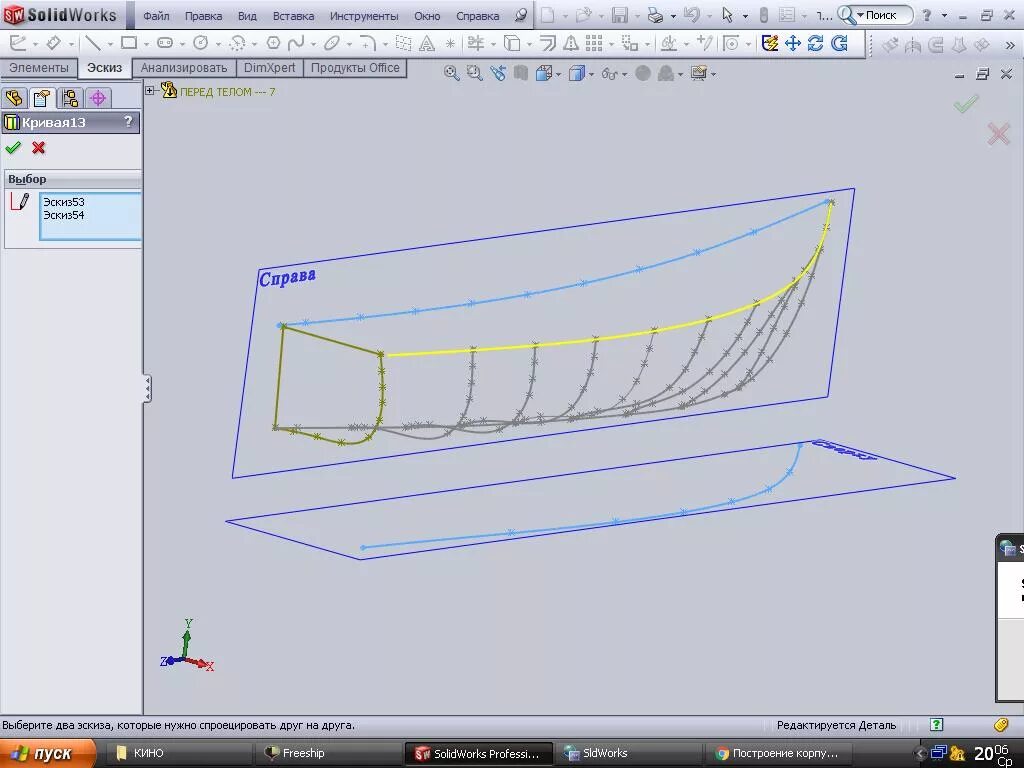Select the Trim Entities tool
Screen dimensions: 1024x768
tap(476, 43)
